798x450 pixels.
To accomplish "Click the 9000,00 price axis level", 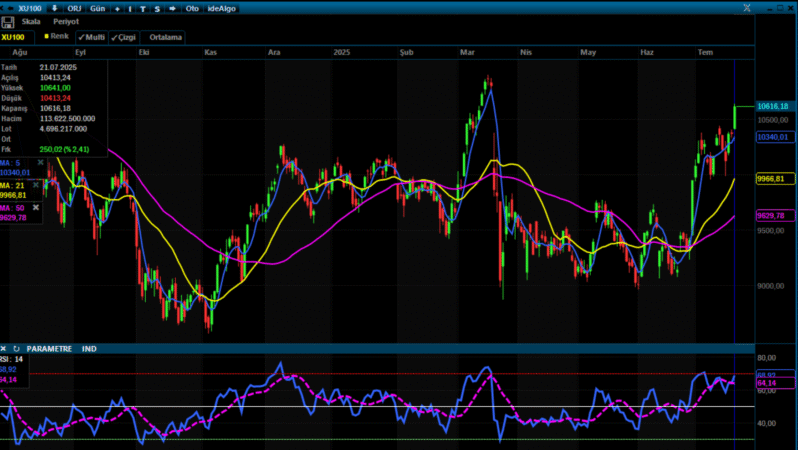I will coord(771,286).
